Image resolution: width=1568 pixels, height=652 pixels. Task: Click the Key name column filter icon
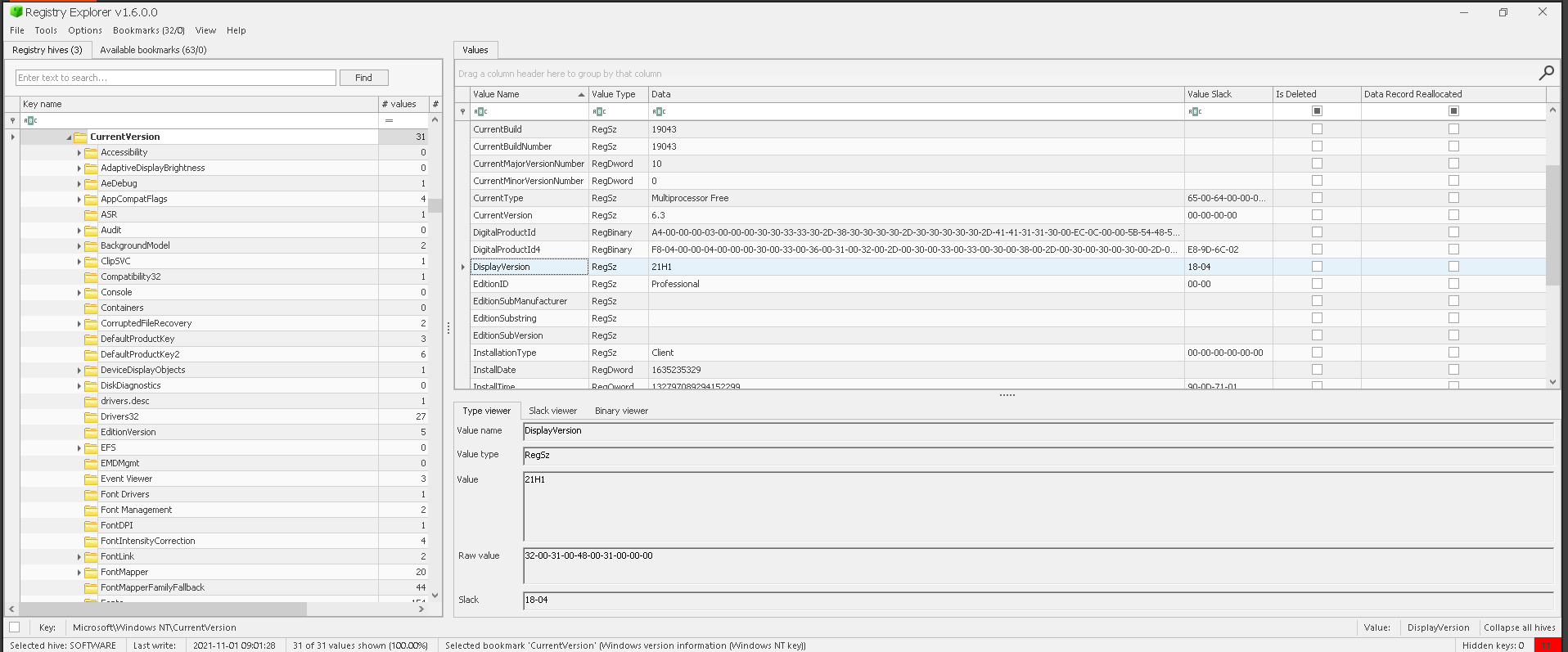coord(30,120)
